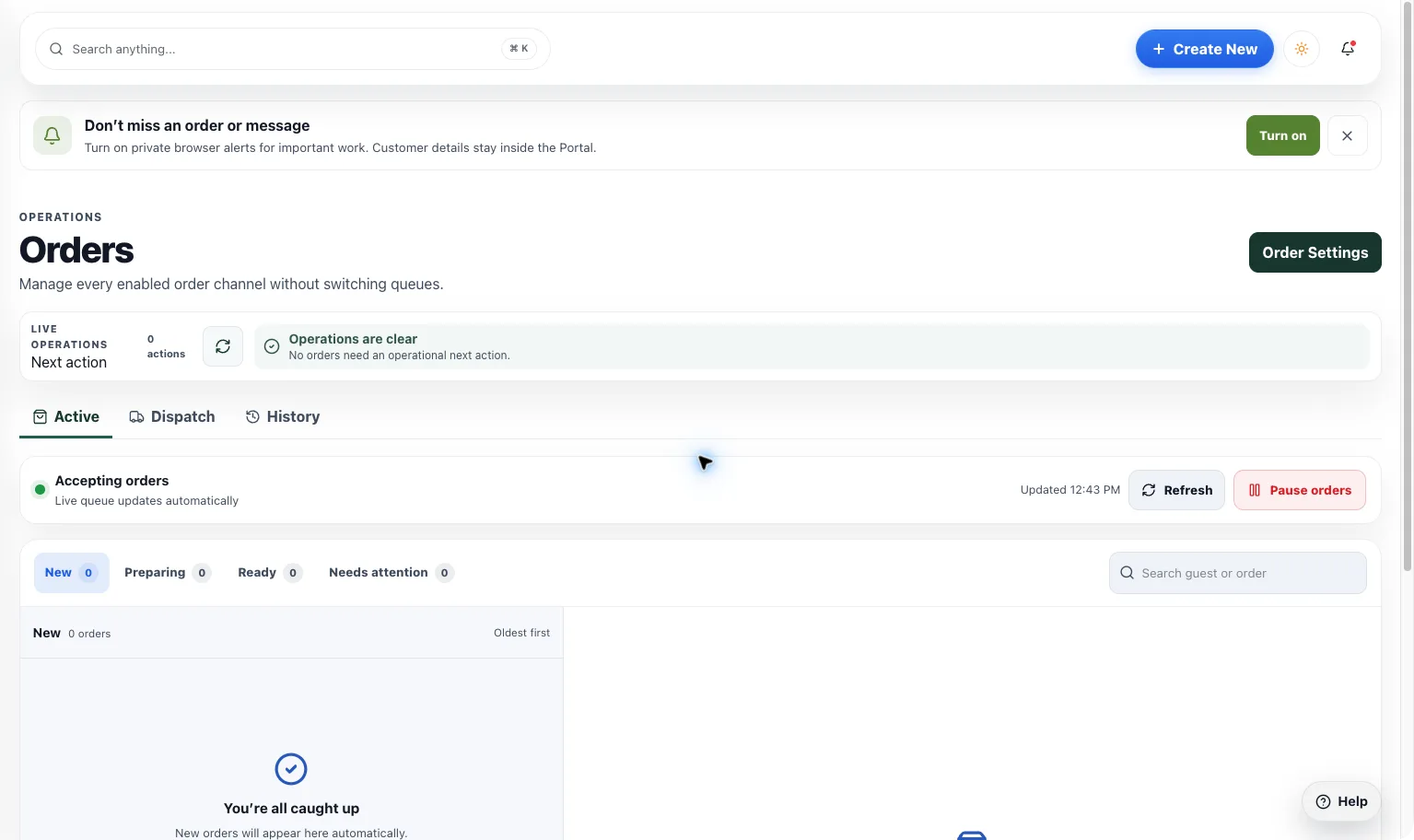This screenshot has width=1414, height=840.
Task: Click the bell icon in alerts banner
Action: tap(53, 135)
